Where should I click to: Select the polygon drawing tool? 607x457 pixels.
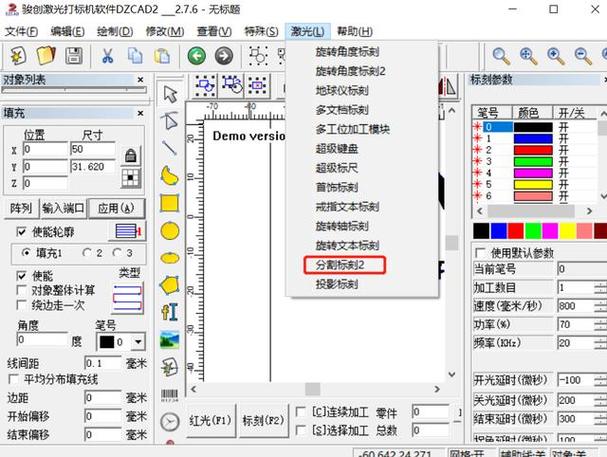pyautogui.click(x=170, y=286)
